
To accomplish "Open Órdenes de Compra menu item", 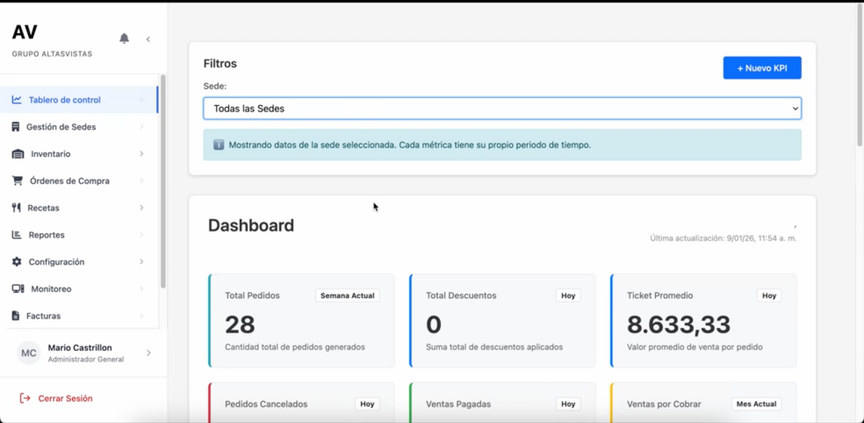I will click(79, 181).
